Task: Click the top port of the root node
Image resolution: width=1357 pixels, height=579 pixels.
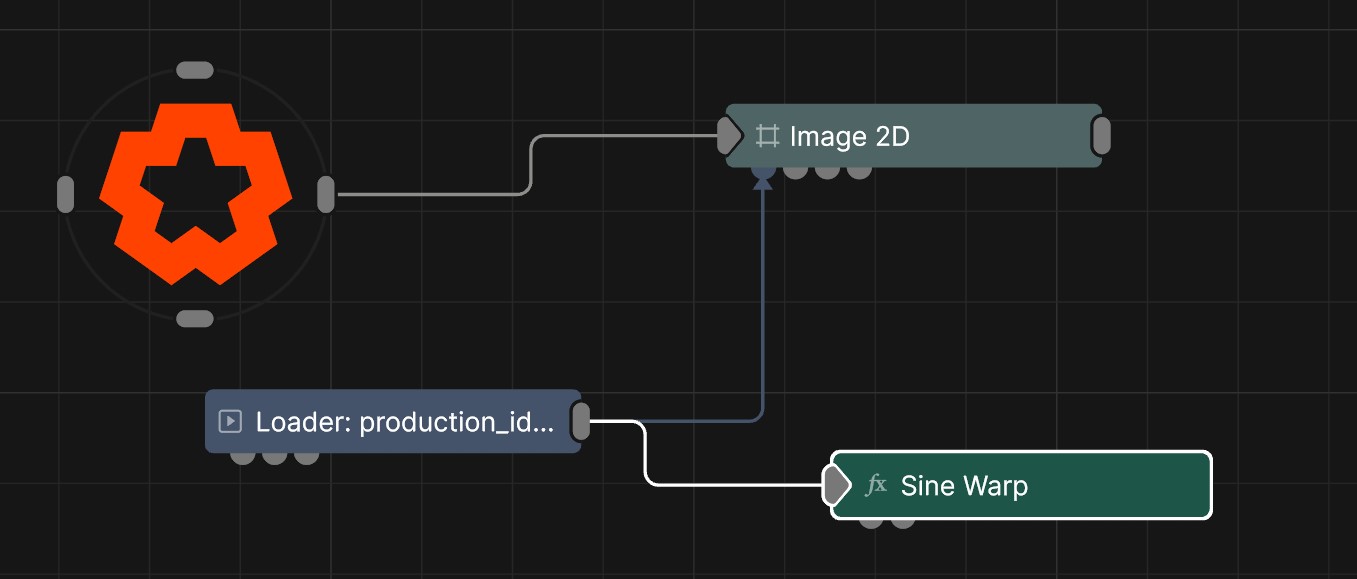Action: click(195, 70)
